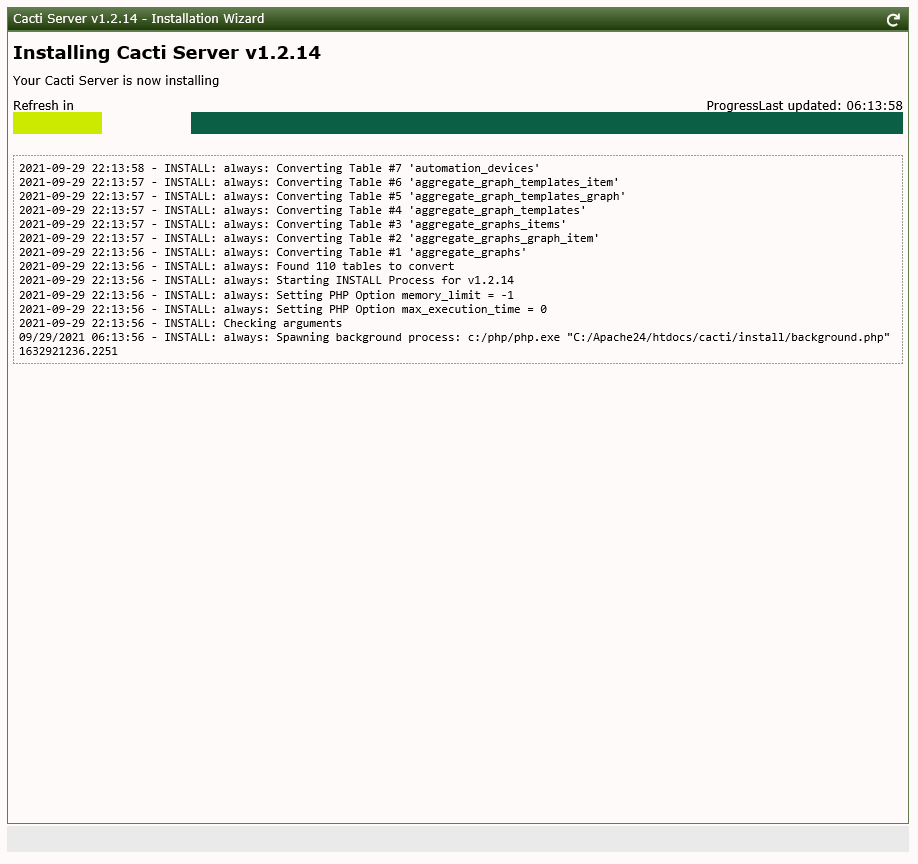Click the log line for Table #1 'aggregate_graphs'
The height and width of the screenshot is (864, 918).
[273, 253]
